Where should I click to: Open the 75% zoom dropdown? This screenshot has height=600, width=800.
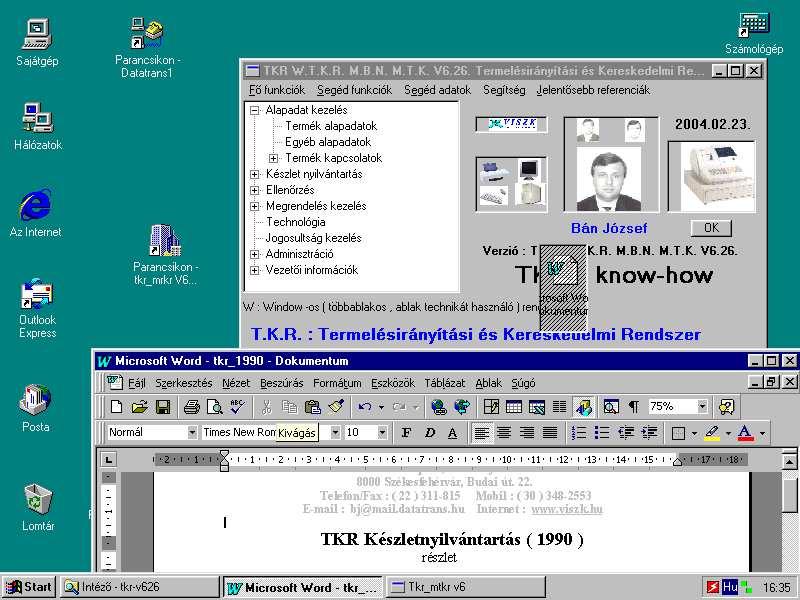[x=703, y=407]
